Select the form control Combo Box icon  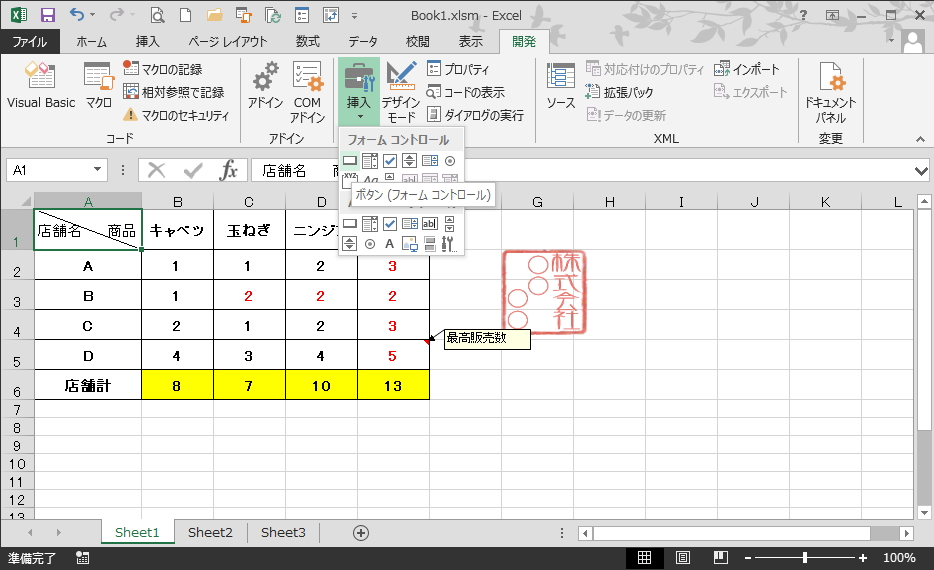[x=370, y=161]
